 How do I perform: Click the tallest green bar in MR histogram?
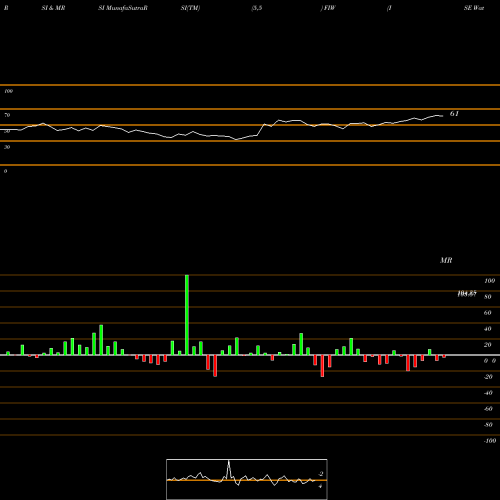[187, 315]
